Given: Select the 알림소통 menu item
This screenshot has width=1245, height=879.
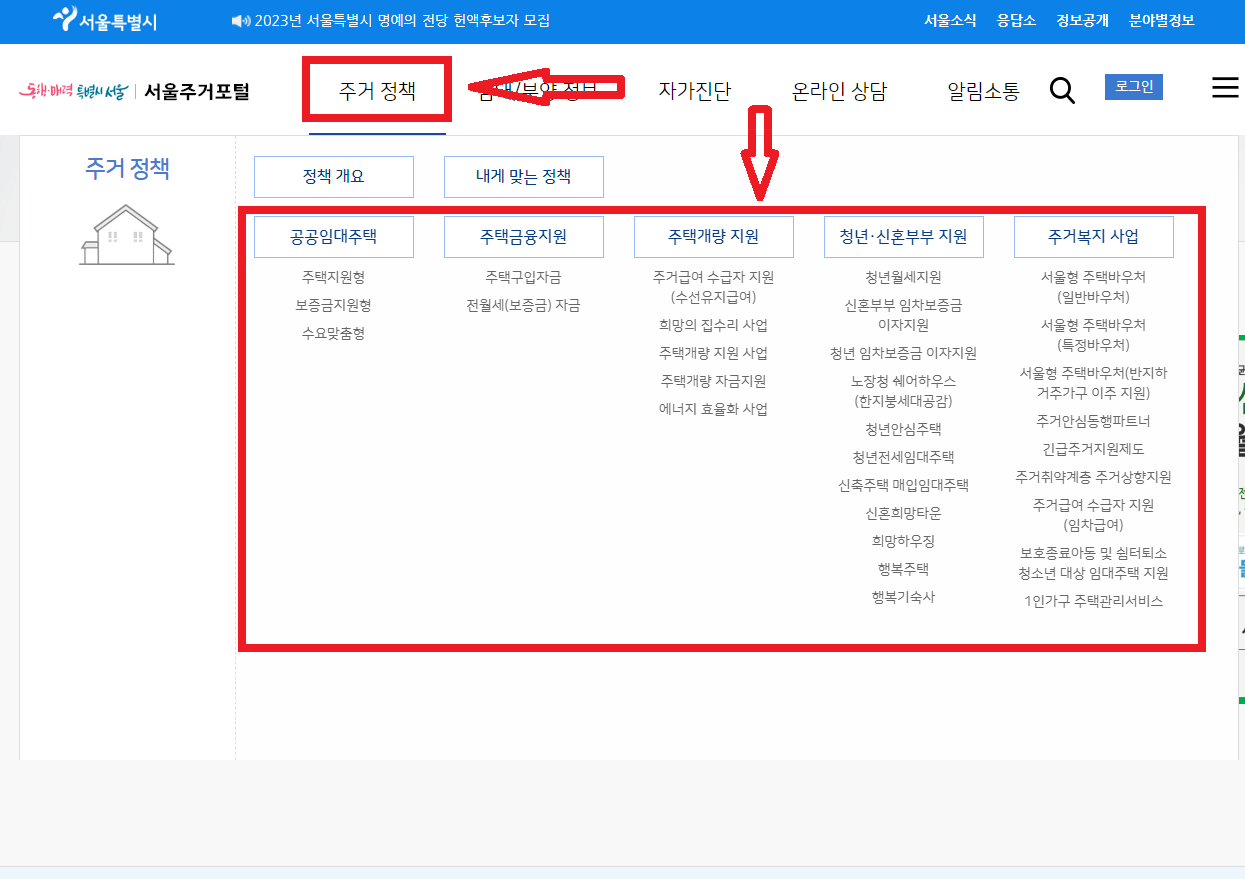Looking at the screenshot, I should (982, 89).
